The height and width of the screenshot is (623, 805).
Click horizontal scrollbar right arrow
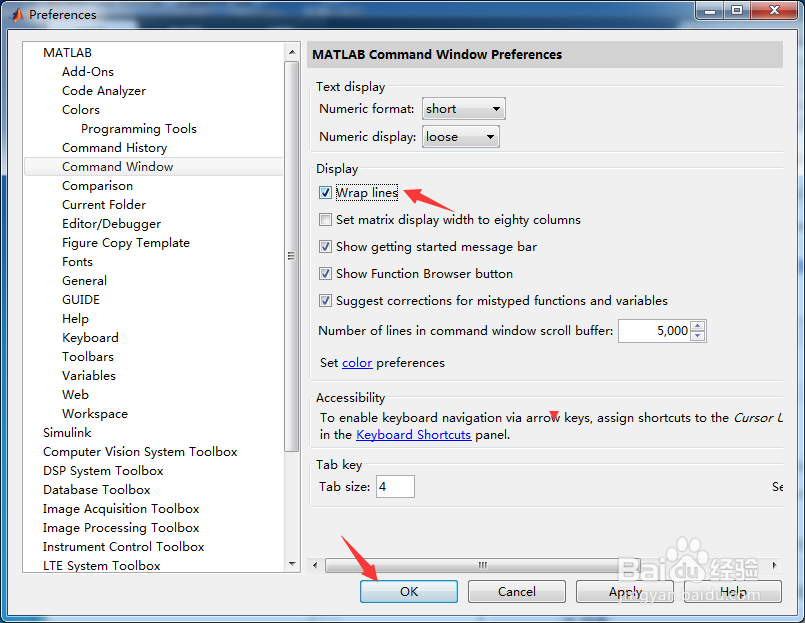775,565
